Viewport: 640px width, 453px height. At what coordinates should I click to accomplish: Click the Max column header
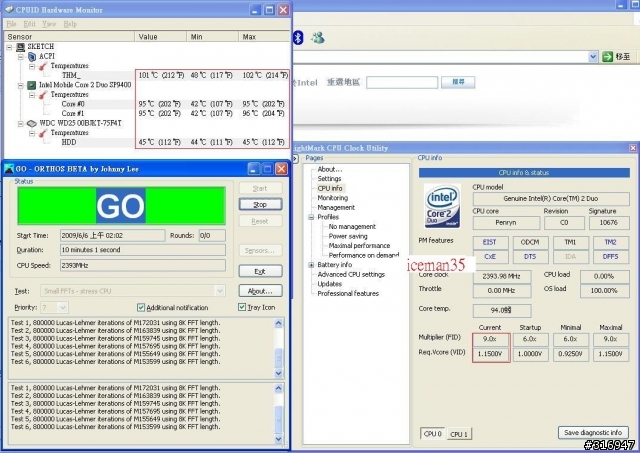(x=264, y=37)
